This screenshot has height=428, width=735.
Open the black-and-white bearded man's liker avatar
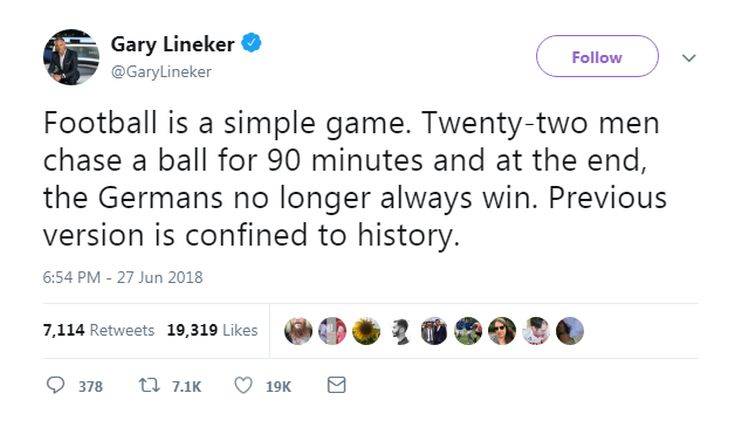(x=400, y=331)
